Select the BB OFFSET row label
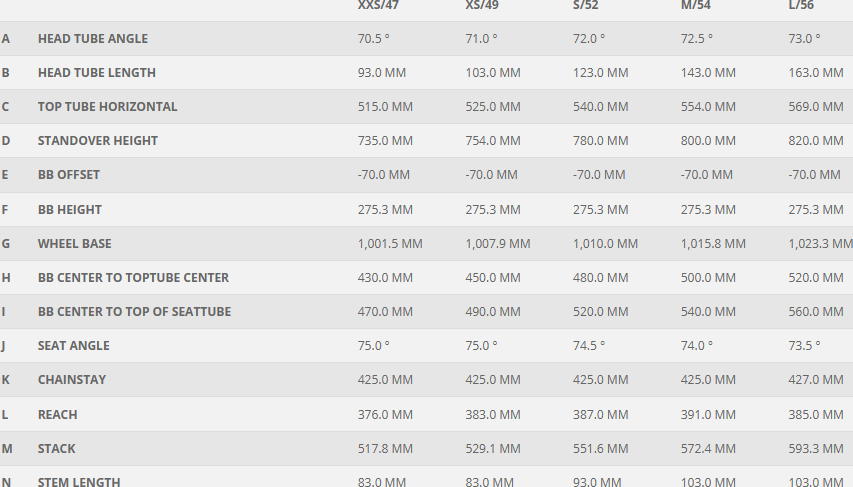 tap(68, 175)
